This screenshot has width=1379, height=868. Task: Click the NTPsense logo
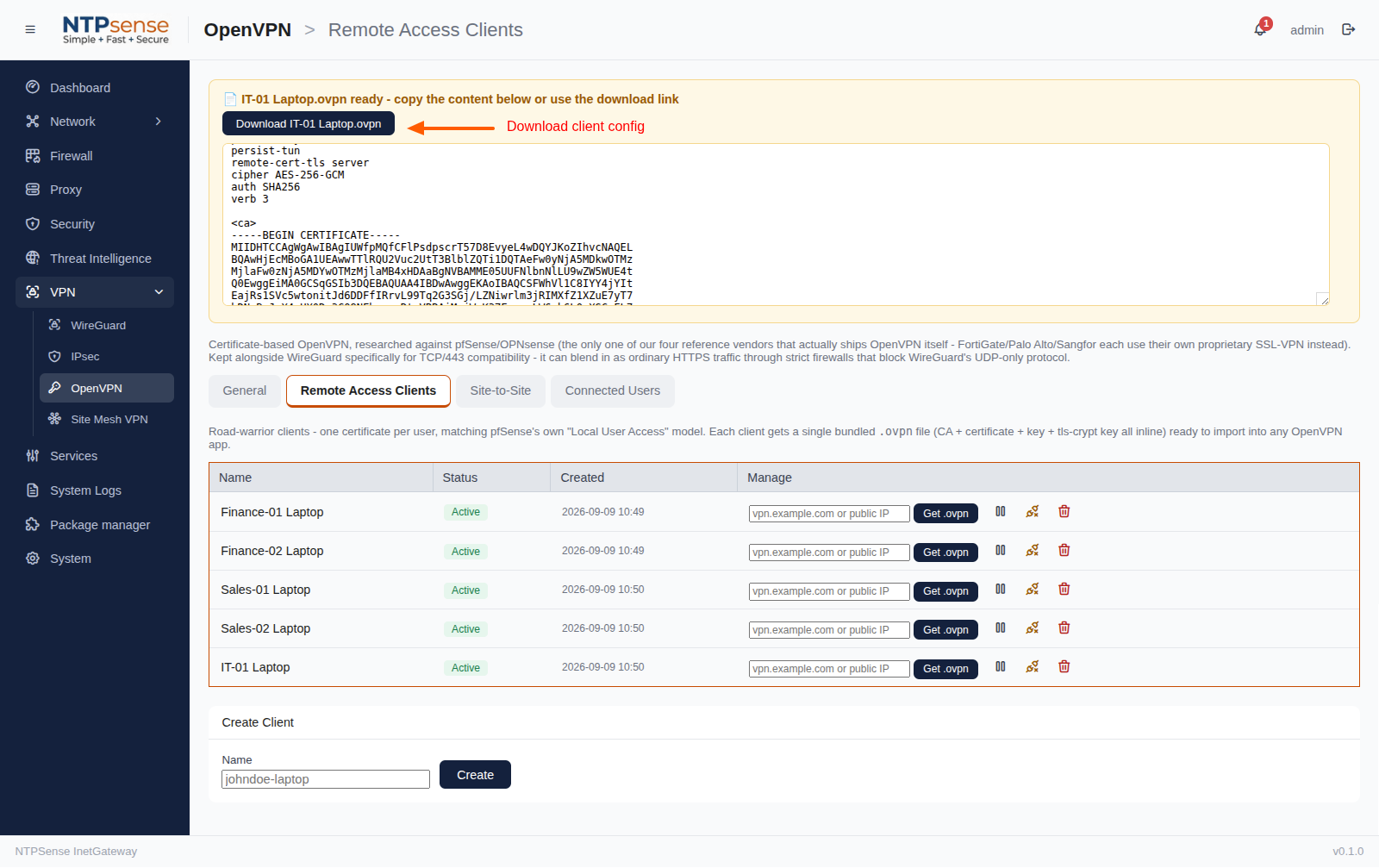[x=115, y=29]
